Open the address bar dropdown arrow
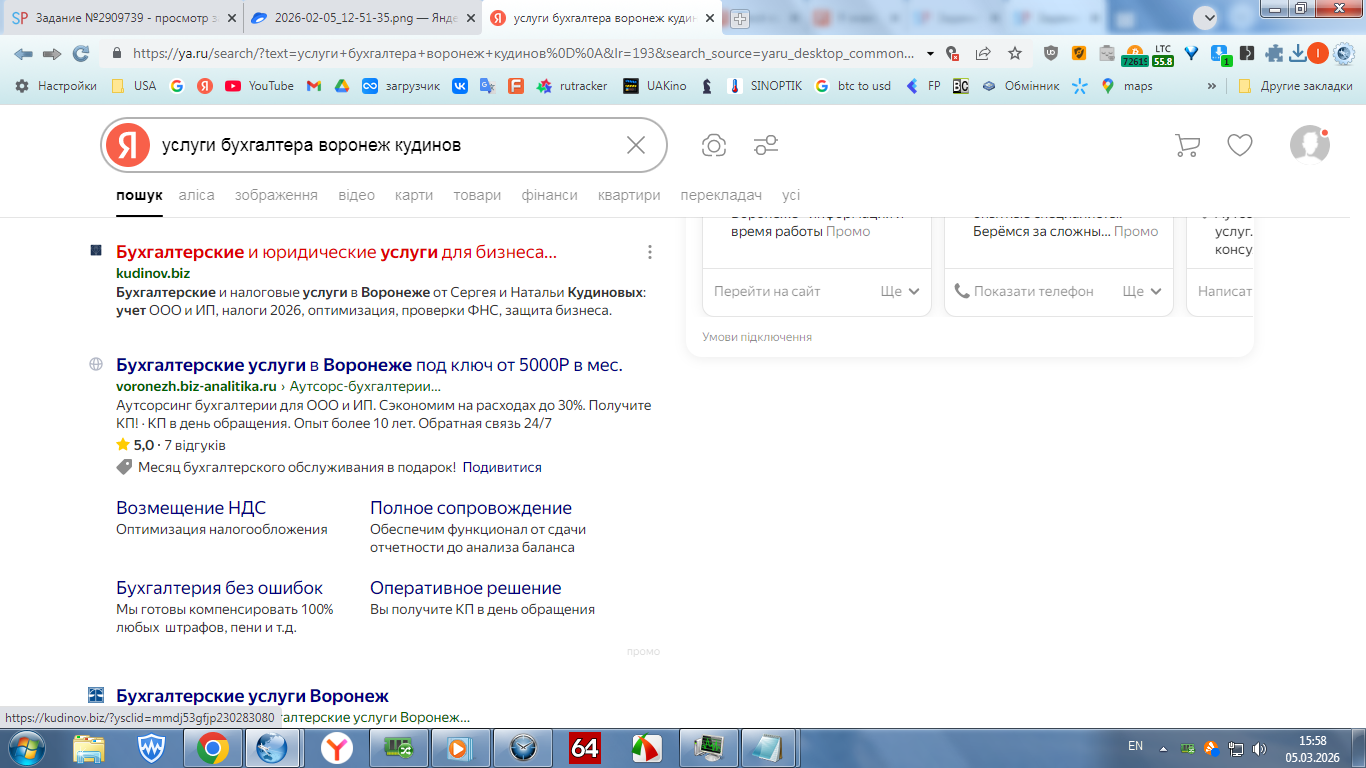This screenshot has width=1366, height=768. (931, 54)
